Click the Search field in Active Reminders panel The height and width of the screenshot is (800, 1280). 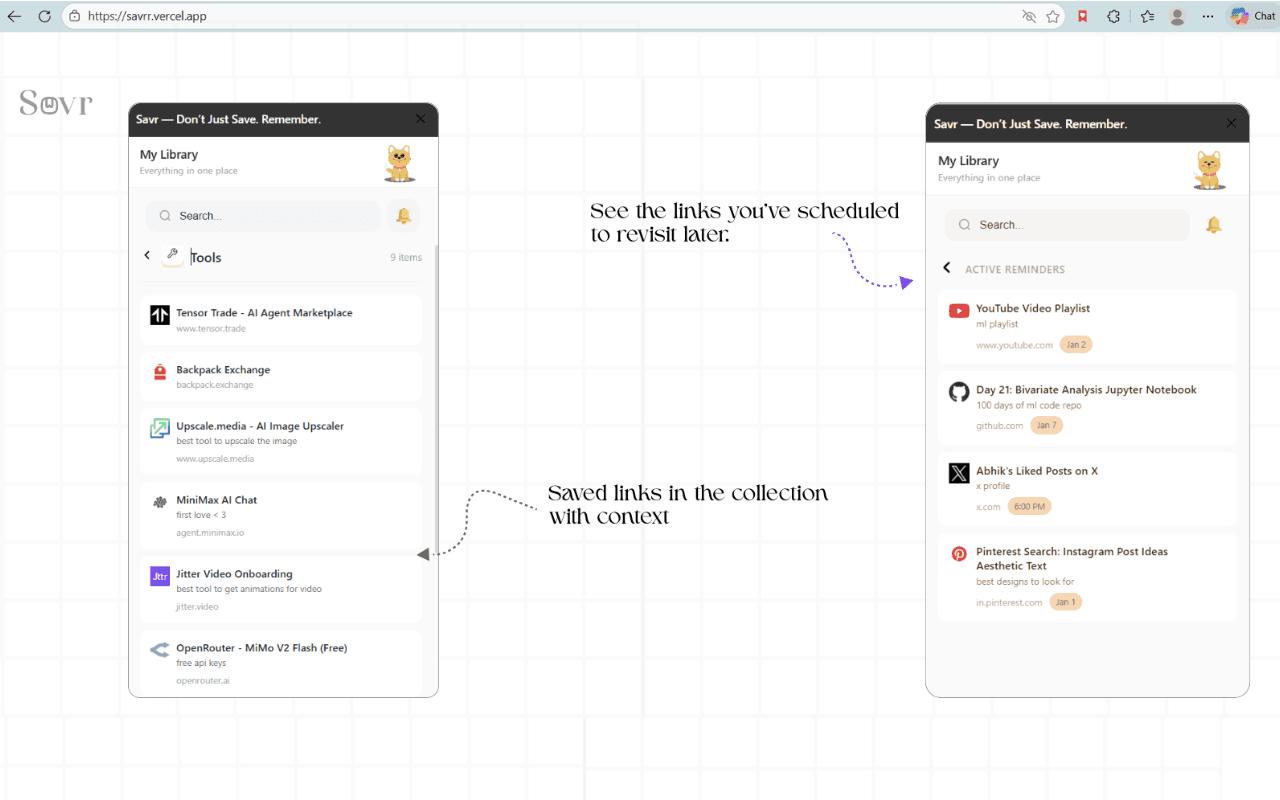click(1065, 225)
